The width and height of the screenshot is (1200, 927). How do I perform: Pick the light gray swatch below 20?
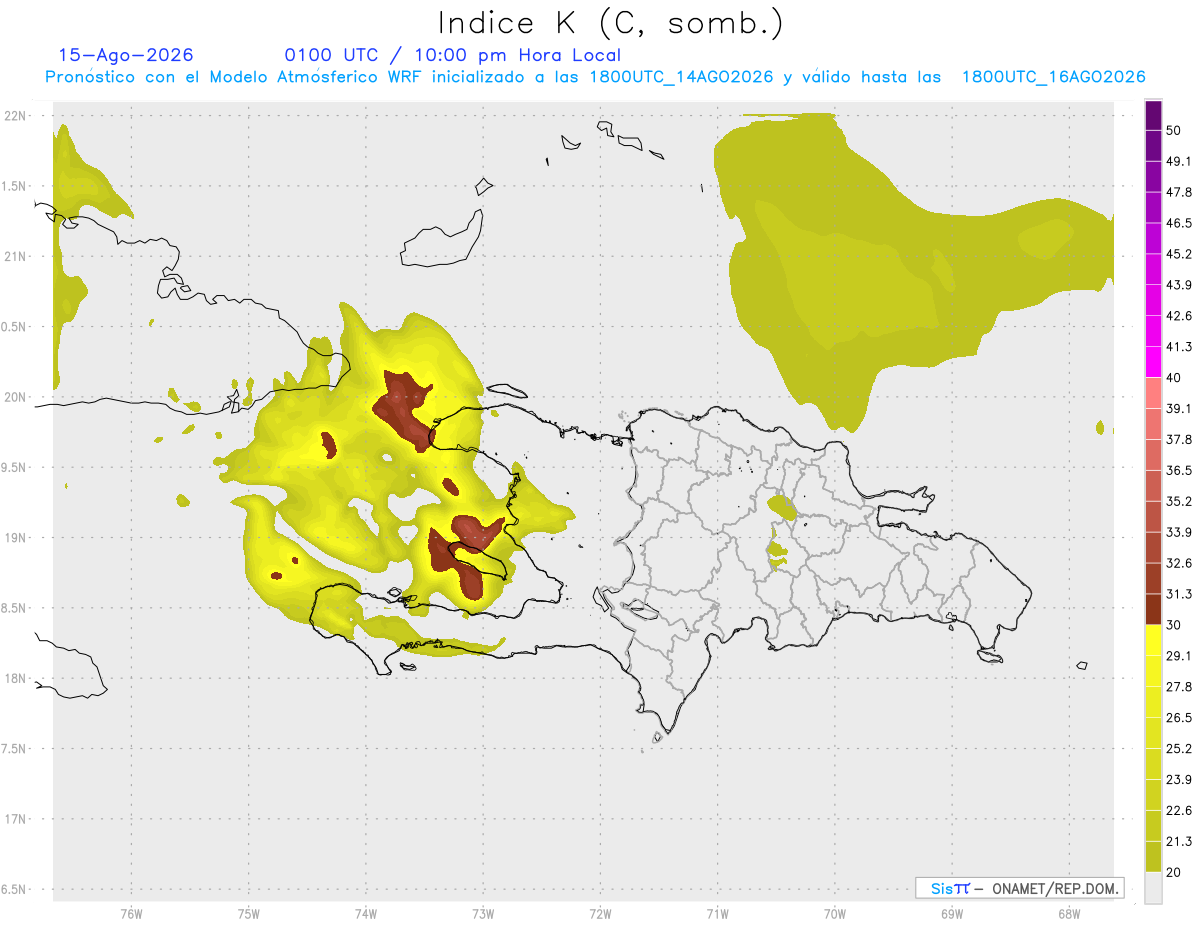click(x=1153, y=888)
